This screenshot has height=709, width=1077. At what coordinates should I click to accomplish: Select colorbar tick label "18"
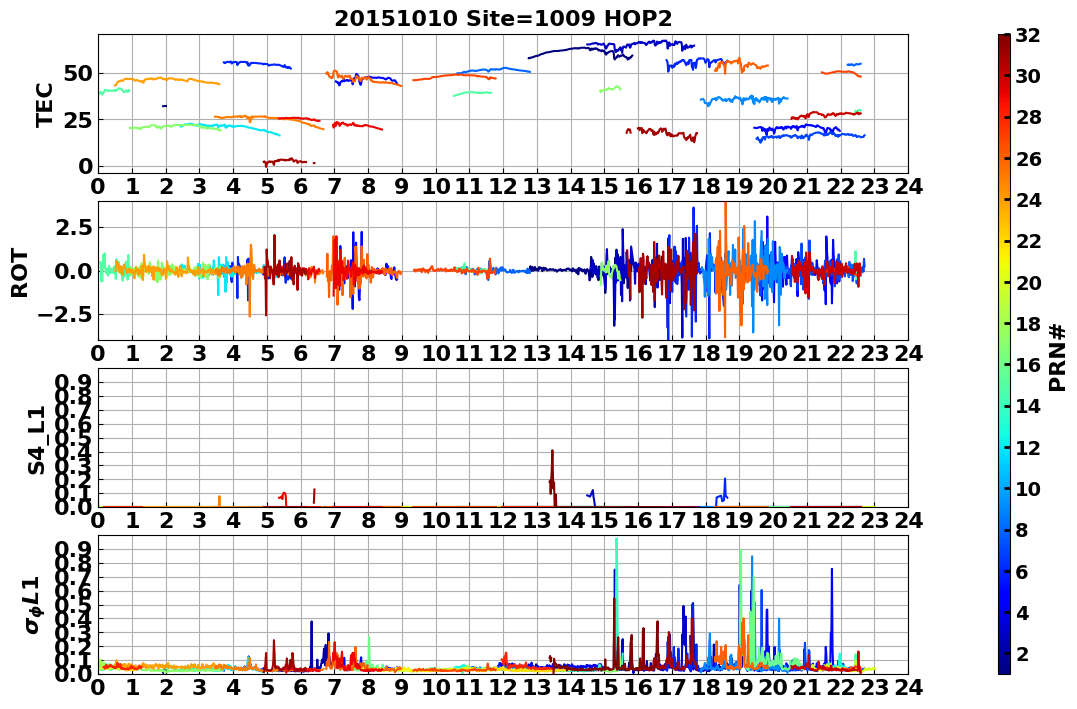[x=1028, y=324]
